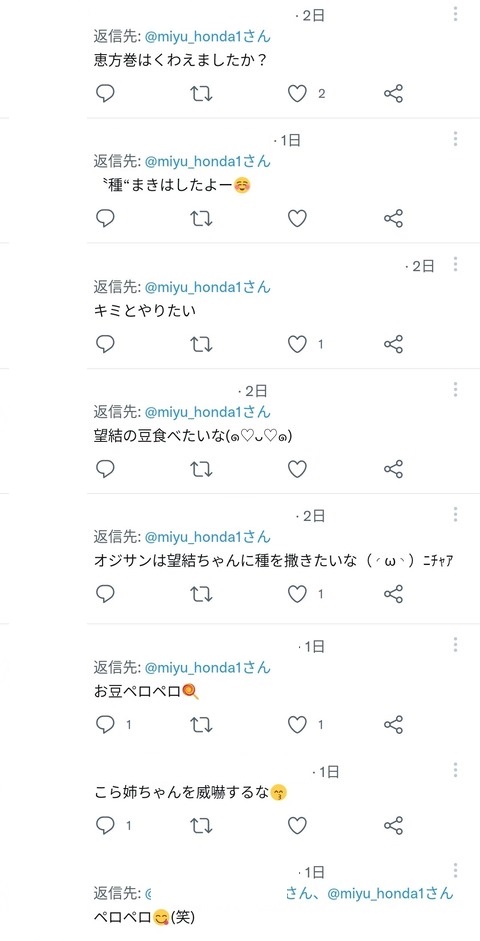Reply to the お豆ペロペロ tweet
The width and height of the screenshot is (480, 941).
click(105, 724)
